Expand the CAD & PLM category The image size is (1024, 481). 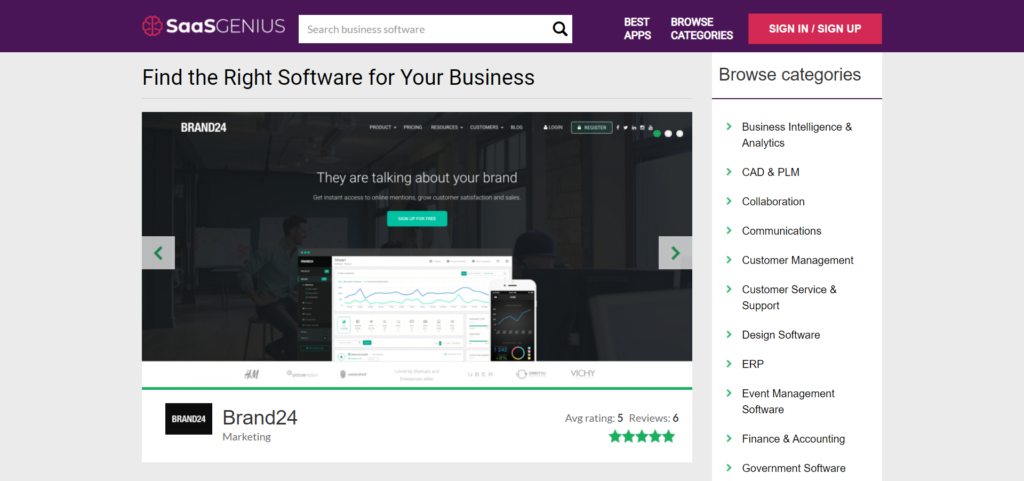click(770, 172)
